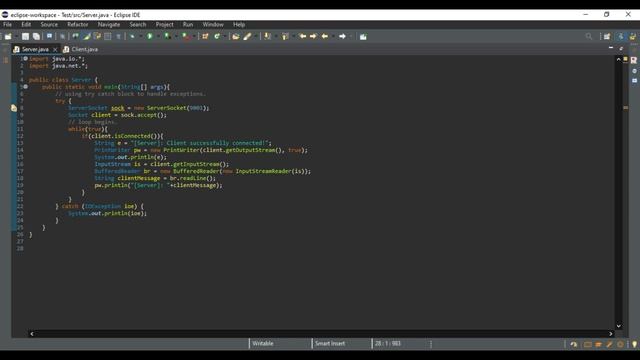Click the cursor position field in status bar
Screen dimensions: 640x360
[388, 344]
